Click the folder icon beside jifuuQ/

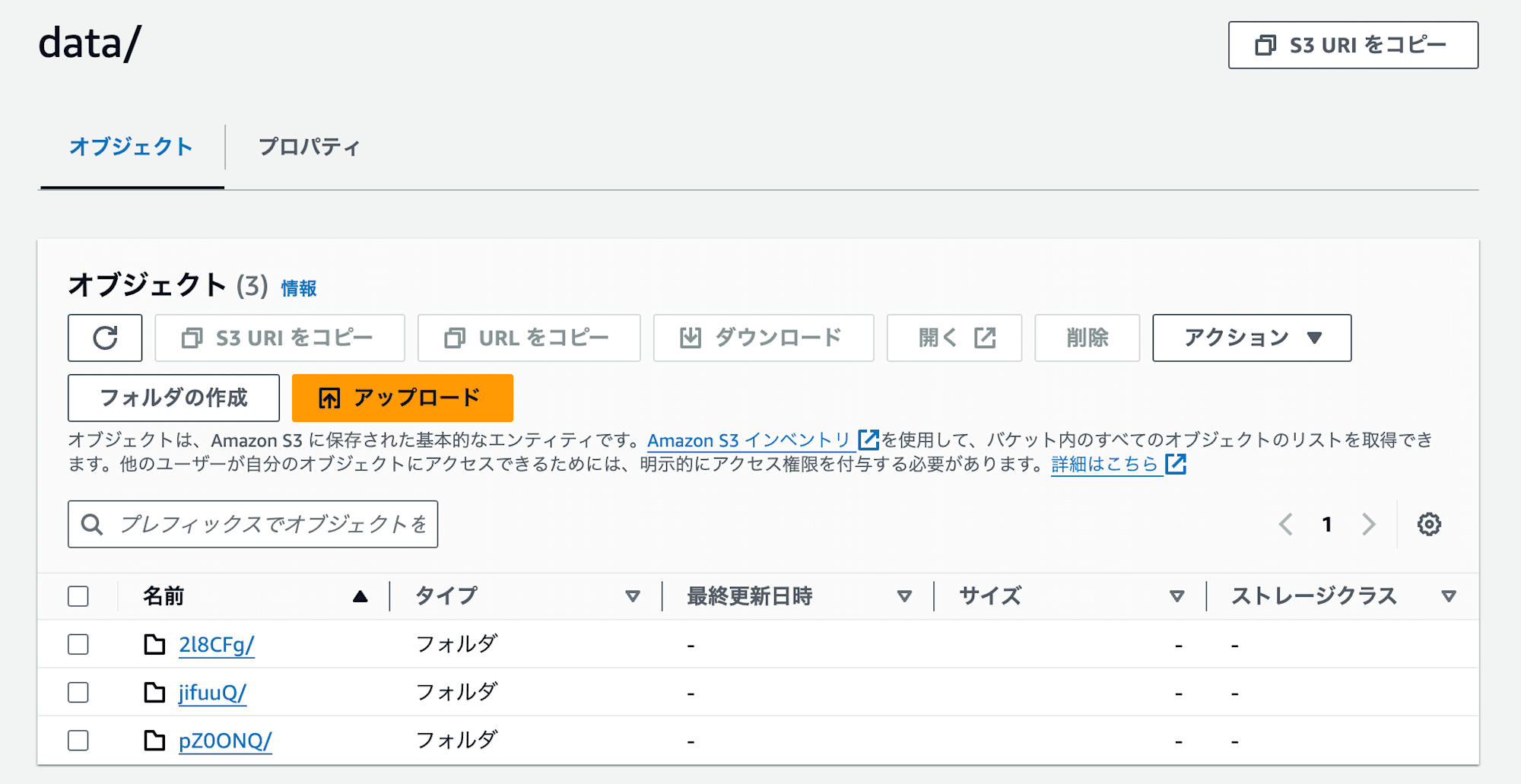coord(155,693)
